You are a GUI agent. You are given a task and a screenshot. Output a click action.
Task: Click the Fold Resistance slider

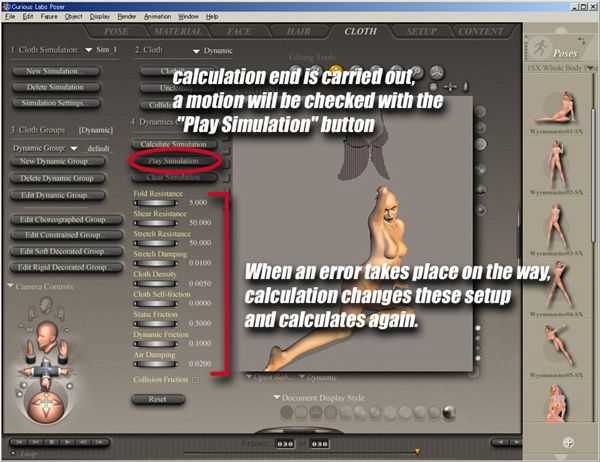pos(155,203)
